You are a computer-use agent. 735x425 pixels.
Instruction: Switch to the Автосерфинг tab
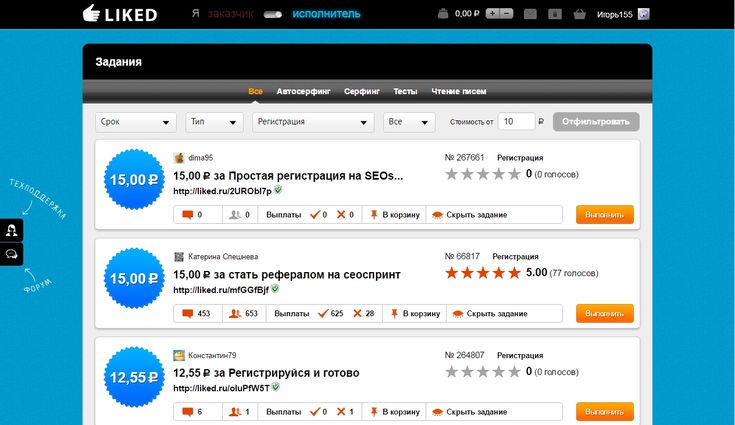pos(303,91)
